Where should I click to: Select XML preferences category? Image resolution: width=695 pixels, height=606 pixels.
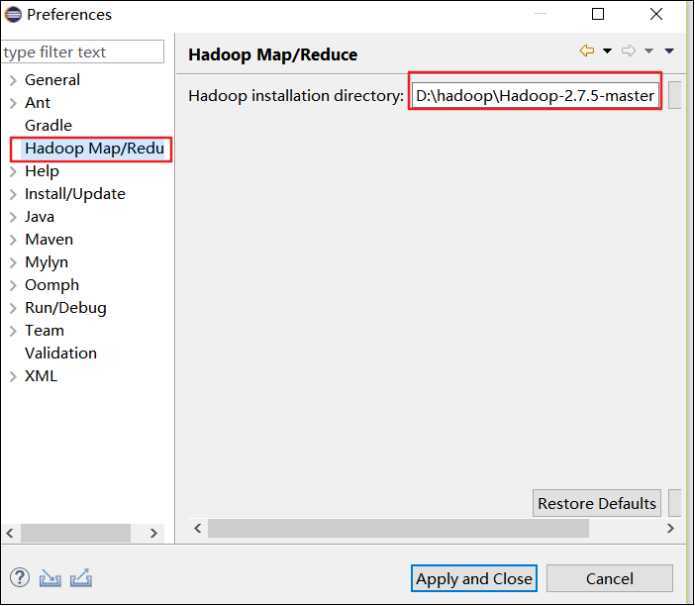point(41,376)
